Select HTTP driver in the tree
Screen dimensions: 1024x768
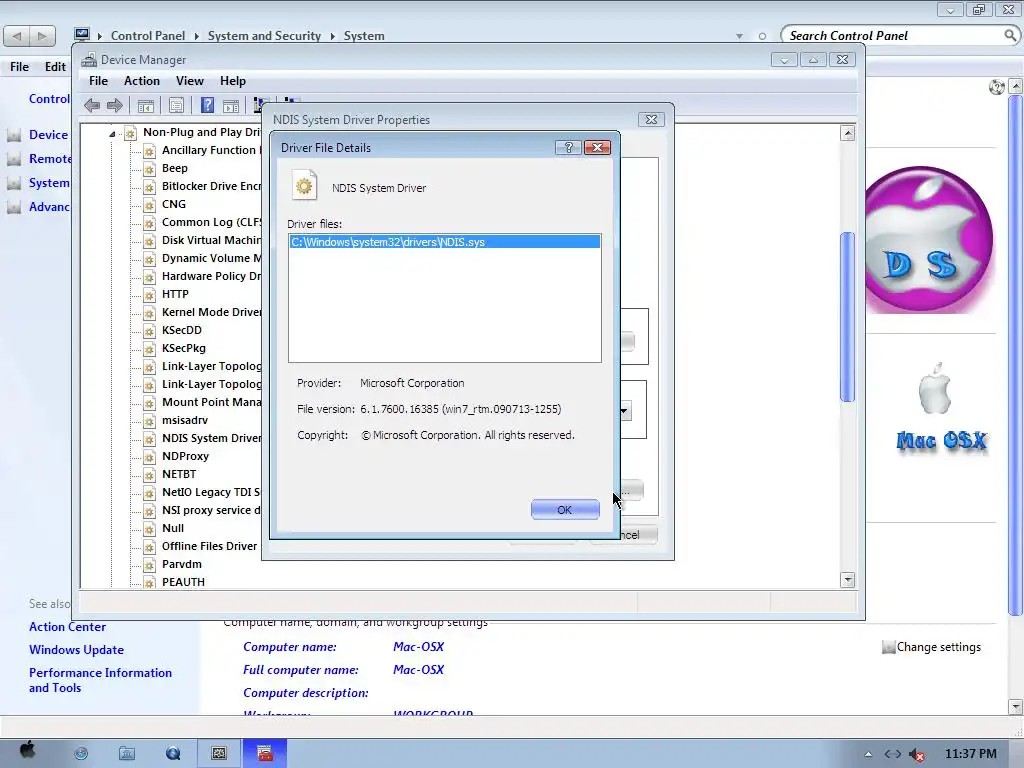tap(175, 294)
